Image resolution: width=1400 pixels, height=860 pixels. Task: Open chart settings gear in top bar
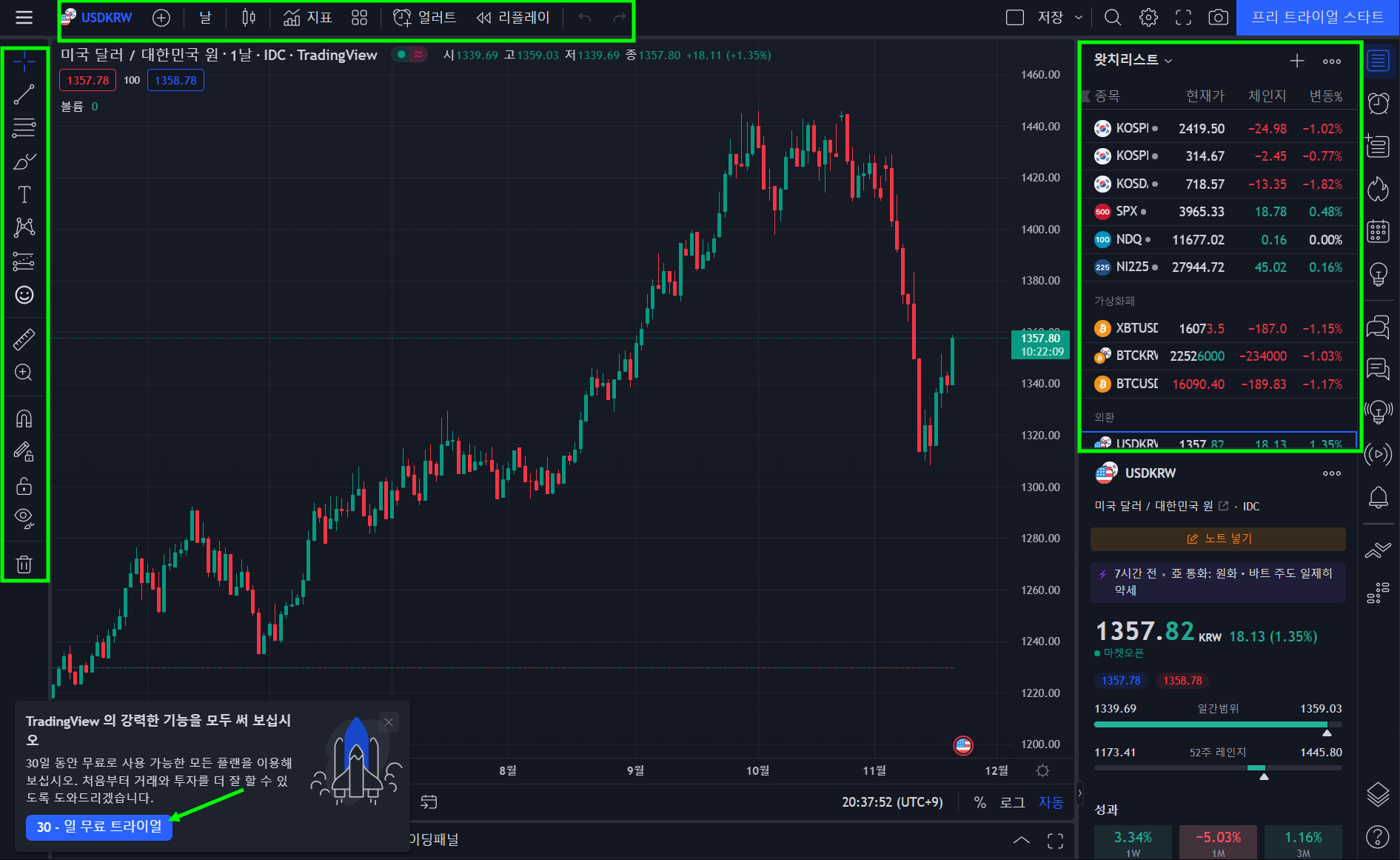[x=1148, y=17]
